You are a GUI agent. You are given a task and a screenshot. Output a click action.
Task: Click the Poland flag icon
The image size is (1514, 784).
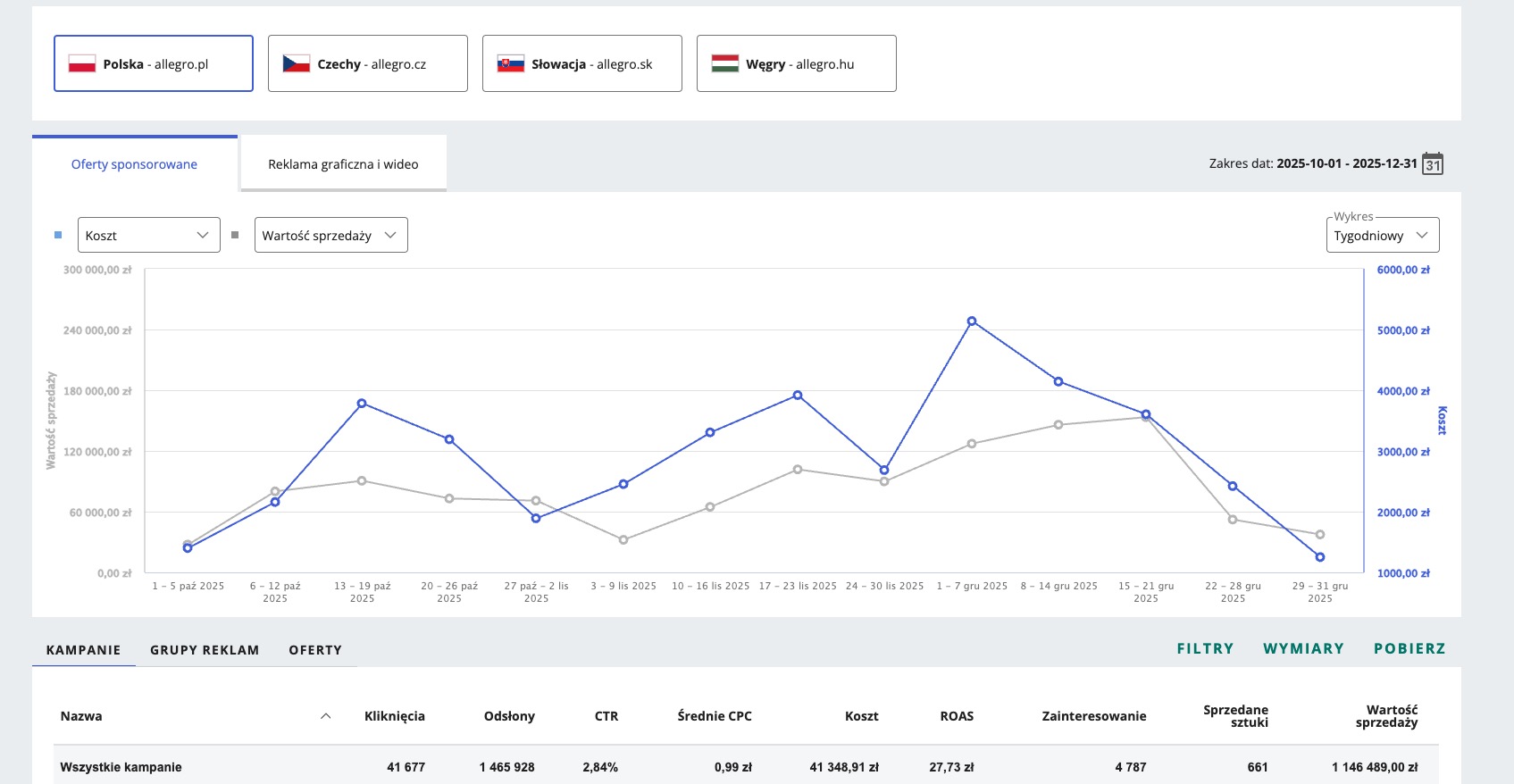coord(82,63)
